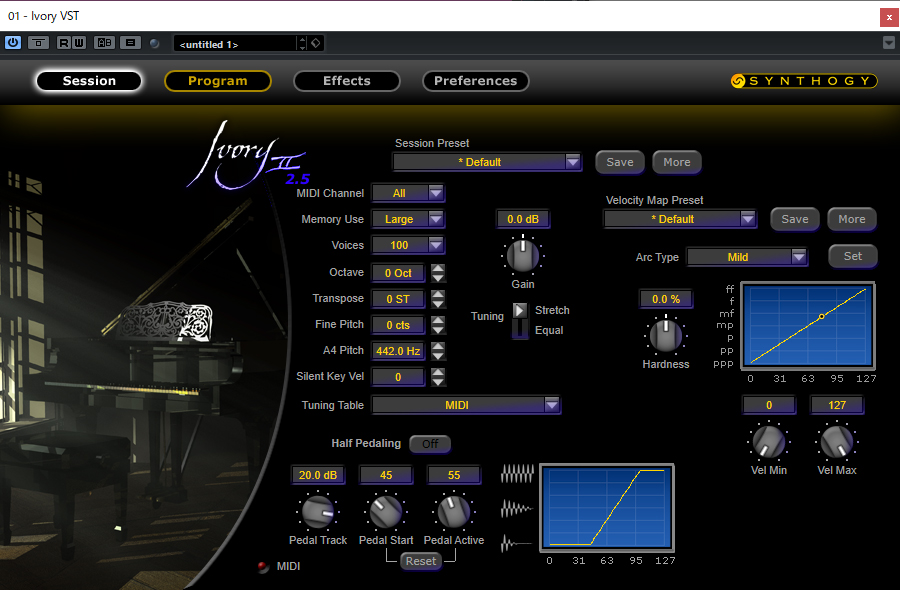Open the Program tab

pos(218,81)
